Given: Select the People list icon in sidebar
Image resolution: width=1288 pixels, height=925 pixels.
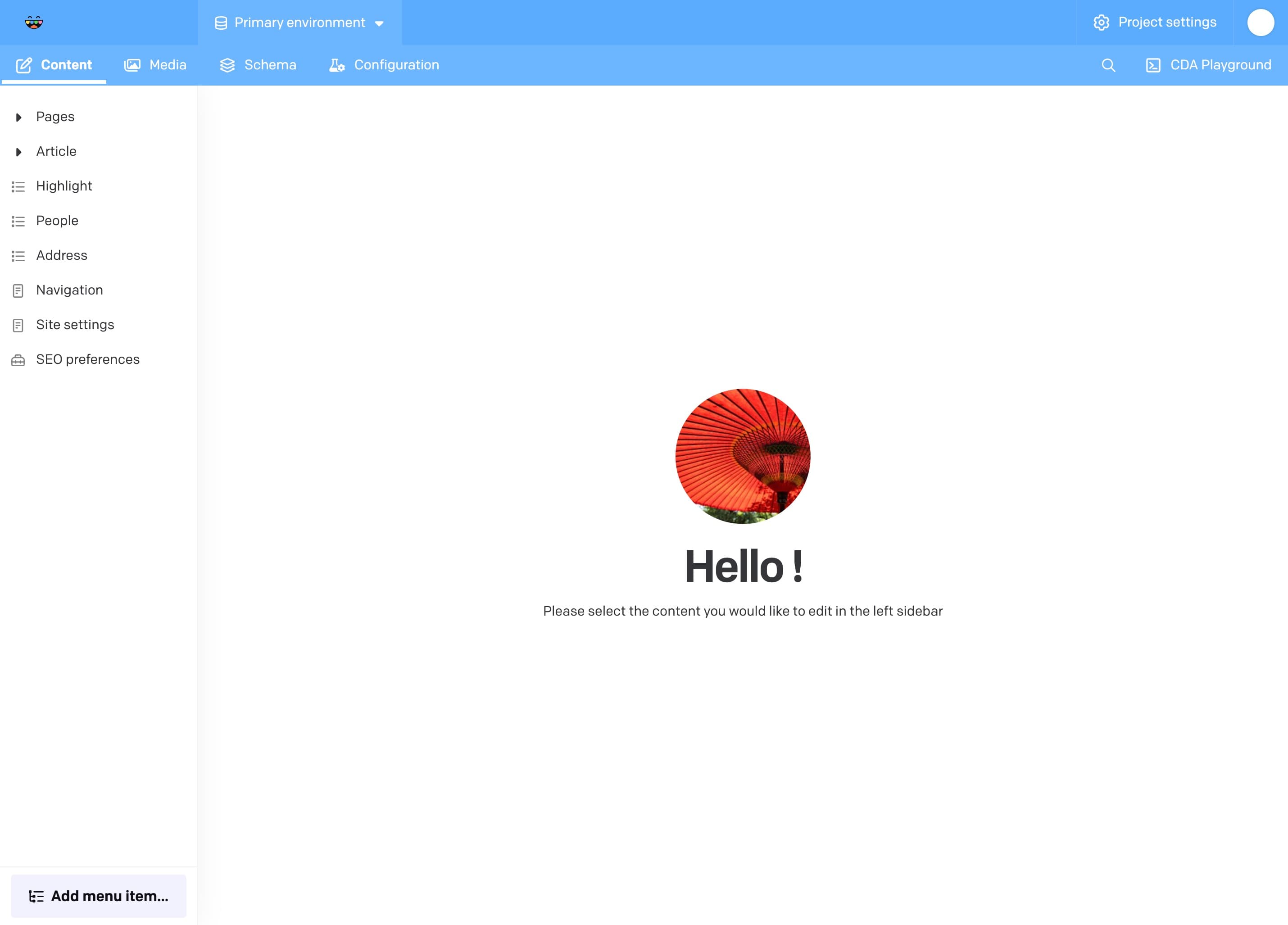Looking at the screenshot, I should [x=18, y=220].
